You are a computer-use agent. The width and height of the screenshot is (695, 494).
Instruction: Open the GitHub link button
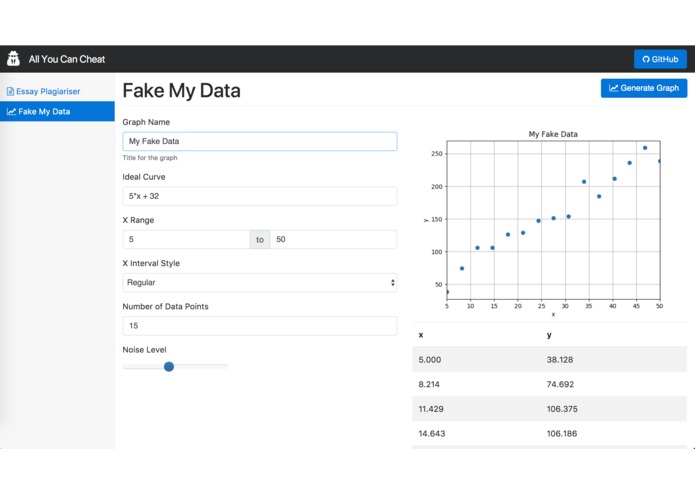[x=660, y=59]
